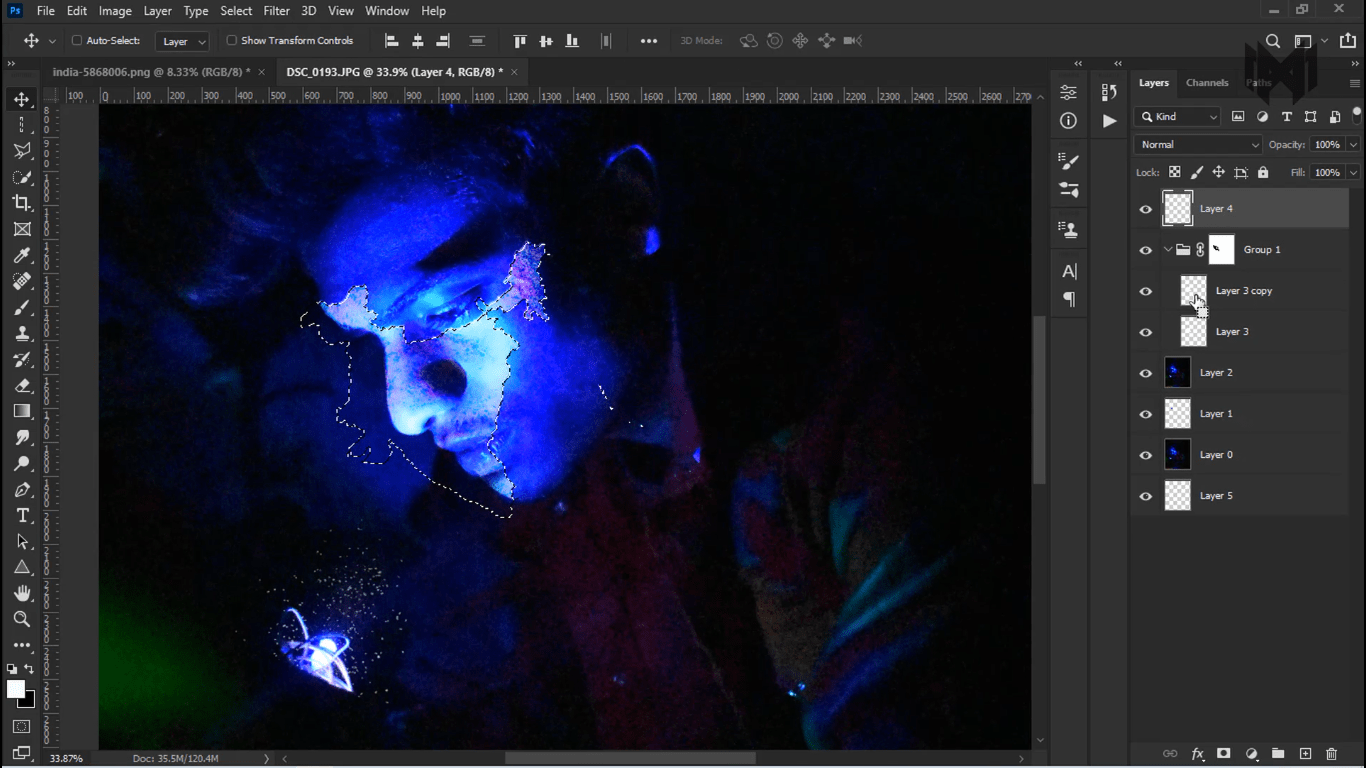Click the background color swatch

[29, 701]
